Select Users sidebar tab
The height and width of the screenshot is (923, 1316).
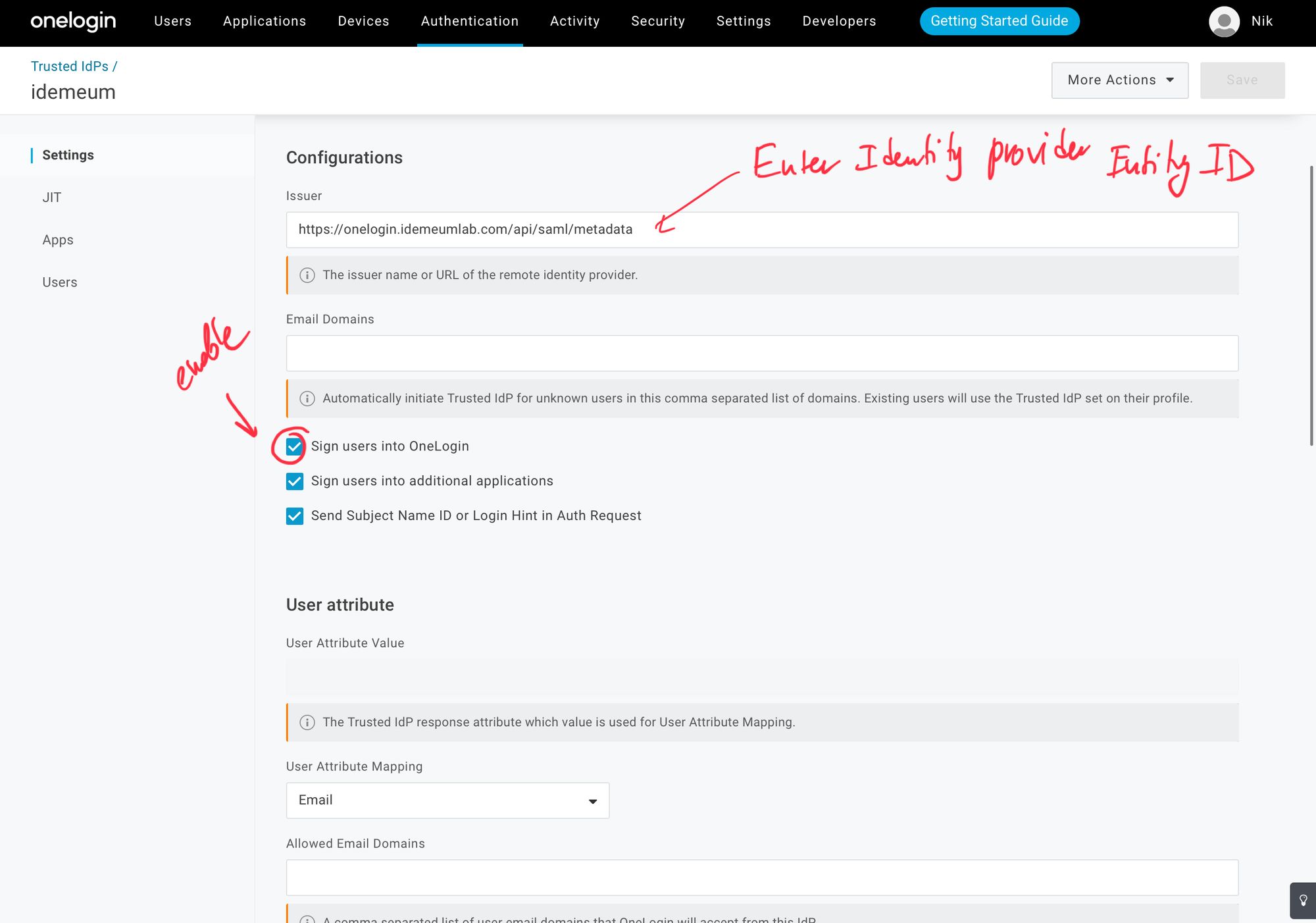pyautogui.click(x=60, y=282)
